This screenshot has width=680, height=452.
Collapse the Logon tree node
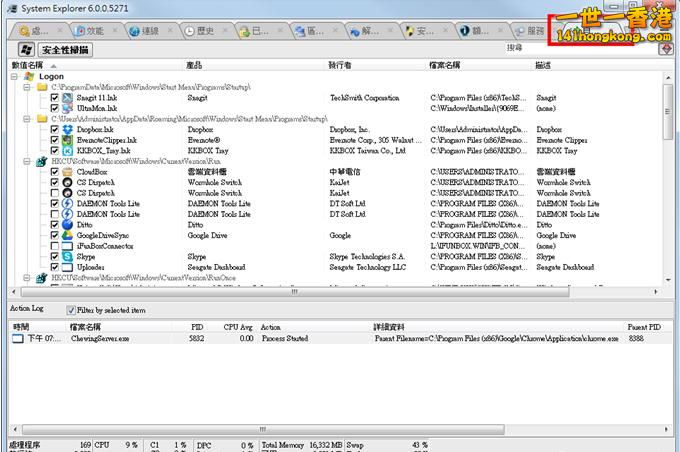(x=14, y=76)
